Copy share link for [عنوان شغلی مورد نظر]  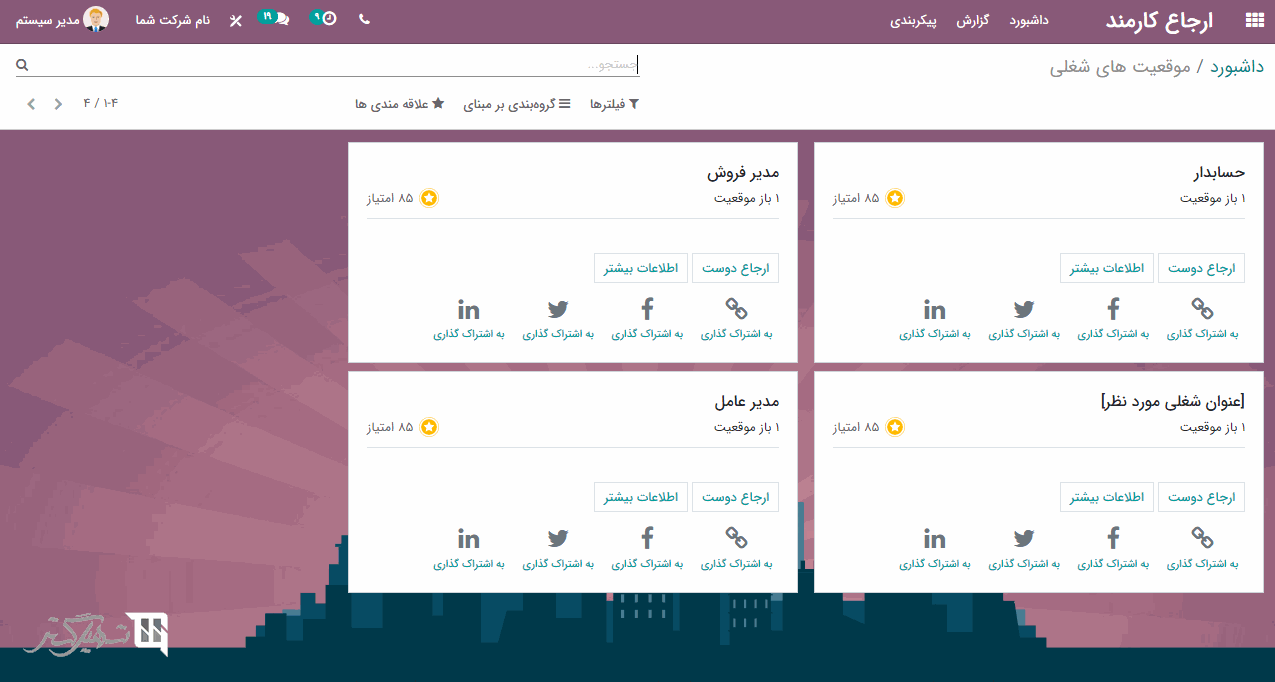tap(1202, 547)
